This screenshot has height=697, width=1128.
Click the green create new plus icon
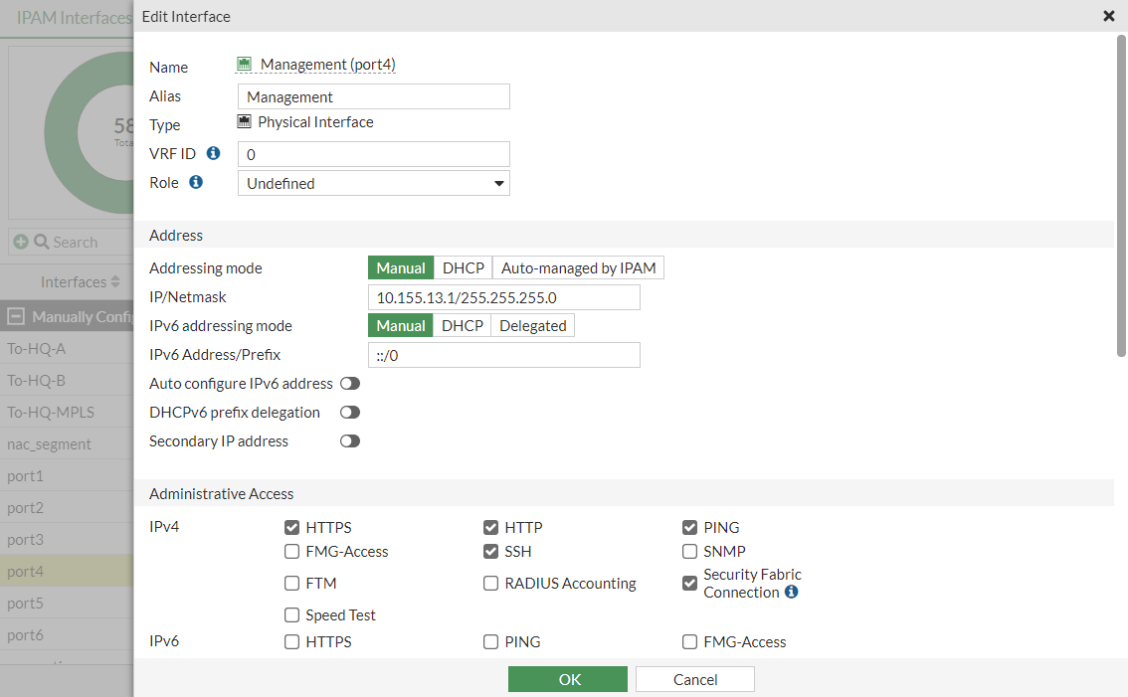21,242
